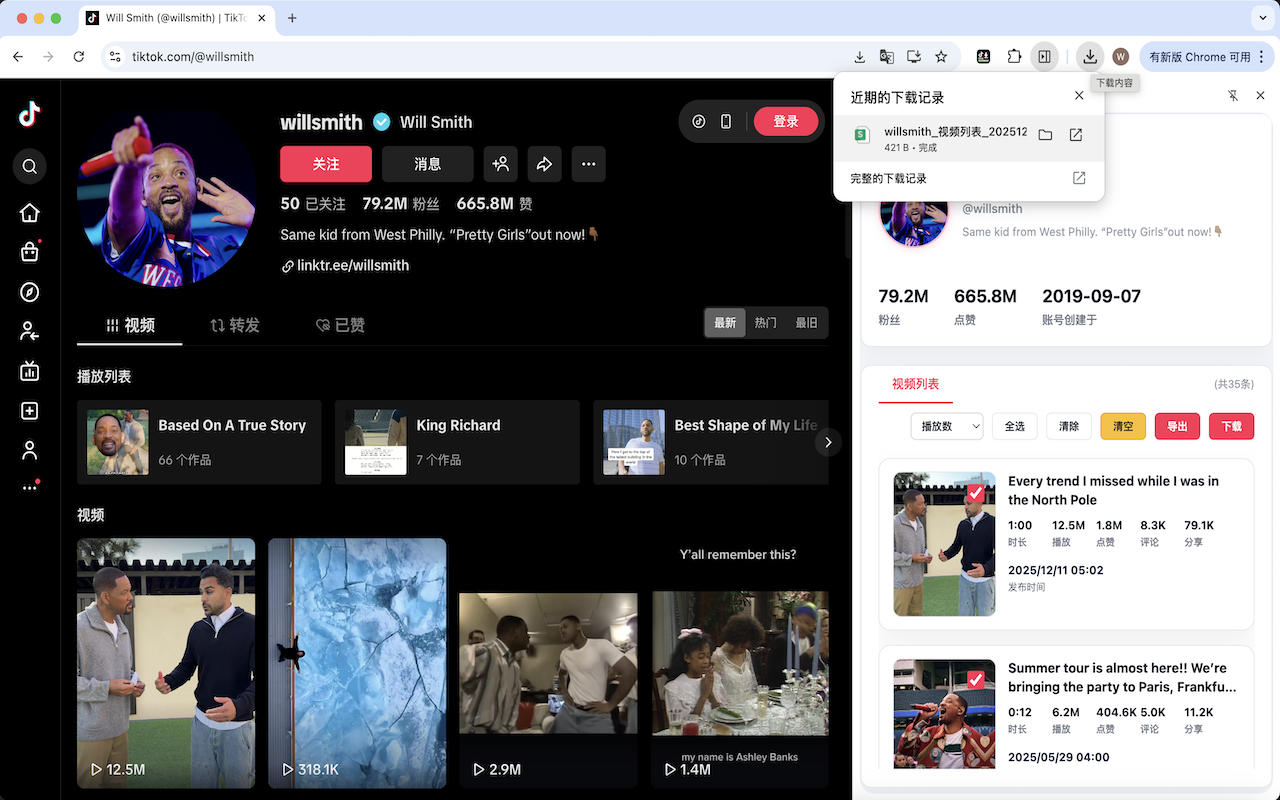Open the Chrome profile avatar W
Image resolution: width=1280 pixels, height=800 pixels.
click(1121, 57)
